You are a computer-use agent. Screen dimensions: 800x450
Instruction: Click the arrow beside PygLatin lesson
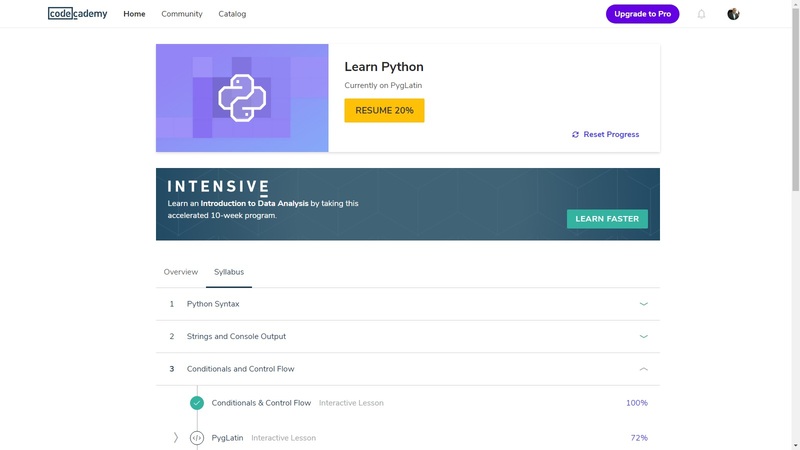(176, 438)
